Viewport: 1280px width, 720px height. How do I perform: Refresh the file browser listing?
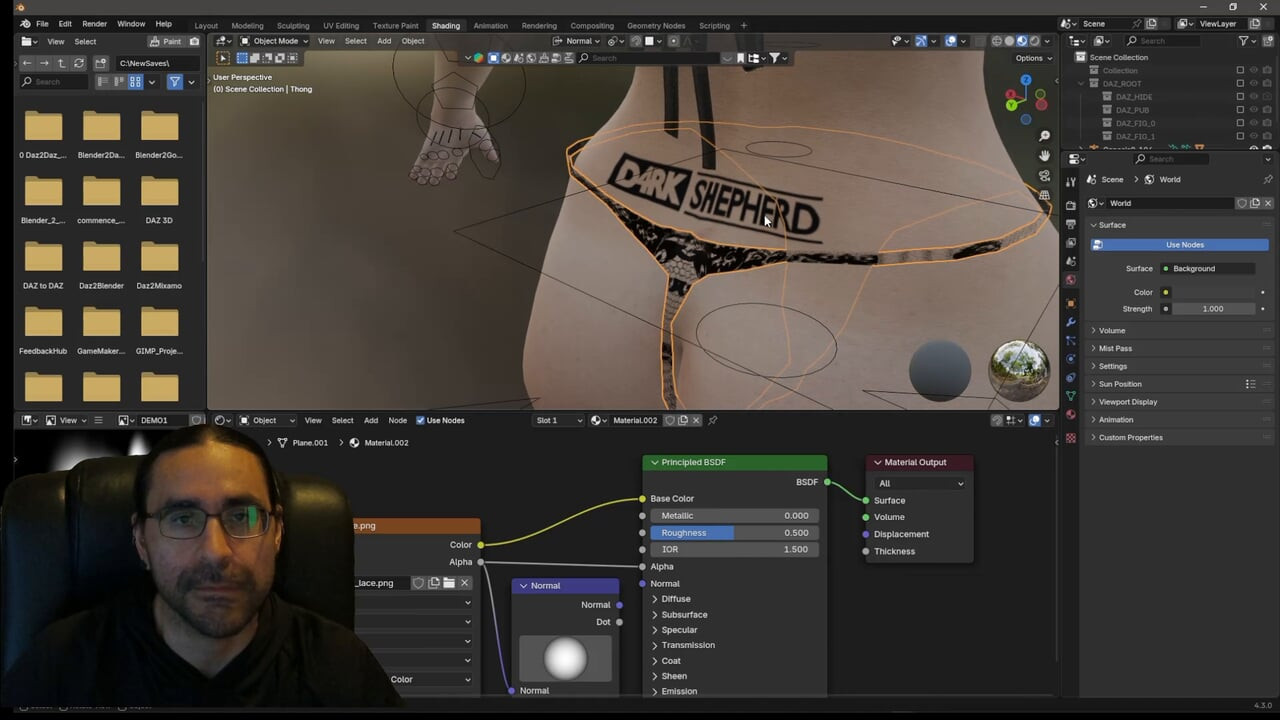click(x=79, y=63)
